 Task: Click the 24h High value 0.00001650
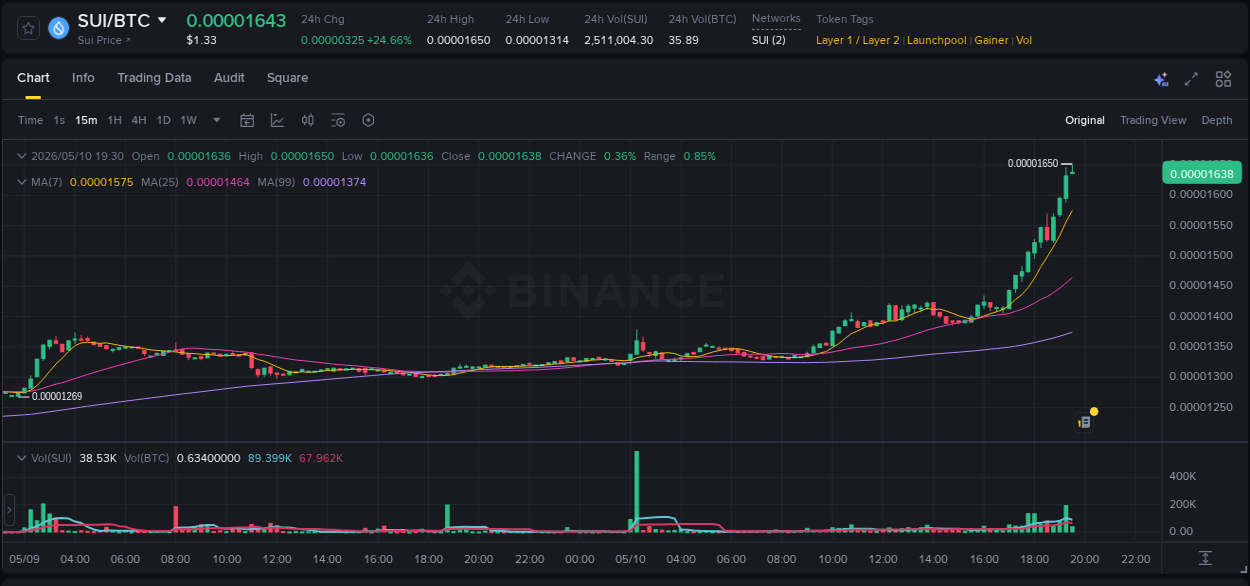point(458,40)
